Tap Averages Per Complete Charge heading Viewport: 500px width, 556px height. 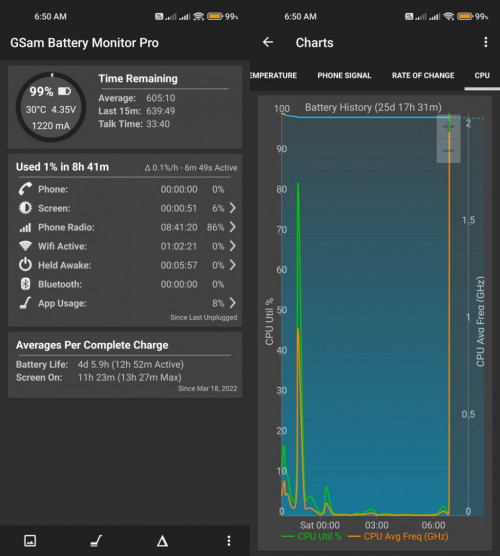pos(92,345)
